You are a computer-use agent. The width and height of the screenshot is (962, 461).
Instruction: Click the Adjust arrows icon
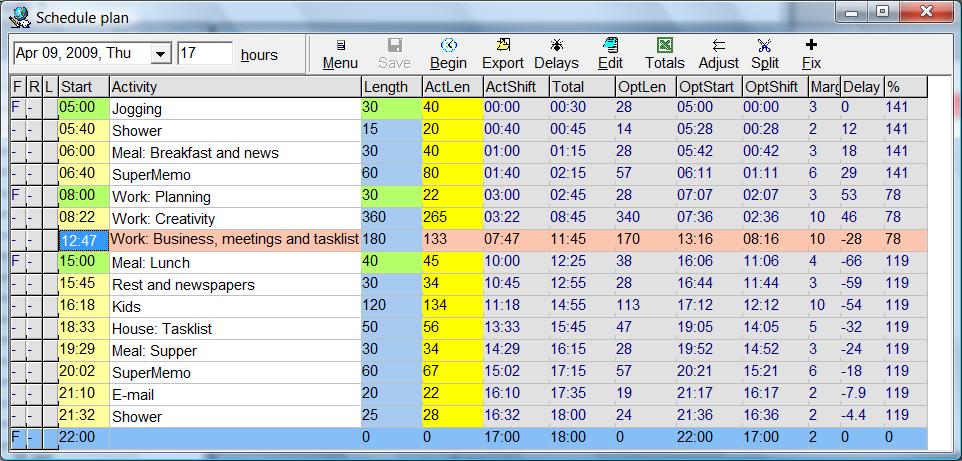point(718,46)
